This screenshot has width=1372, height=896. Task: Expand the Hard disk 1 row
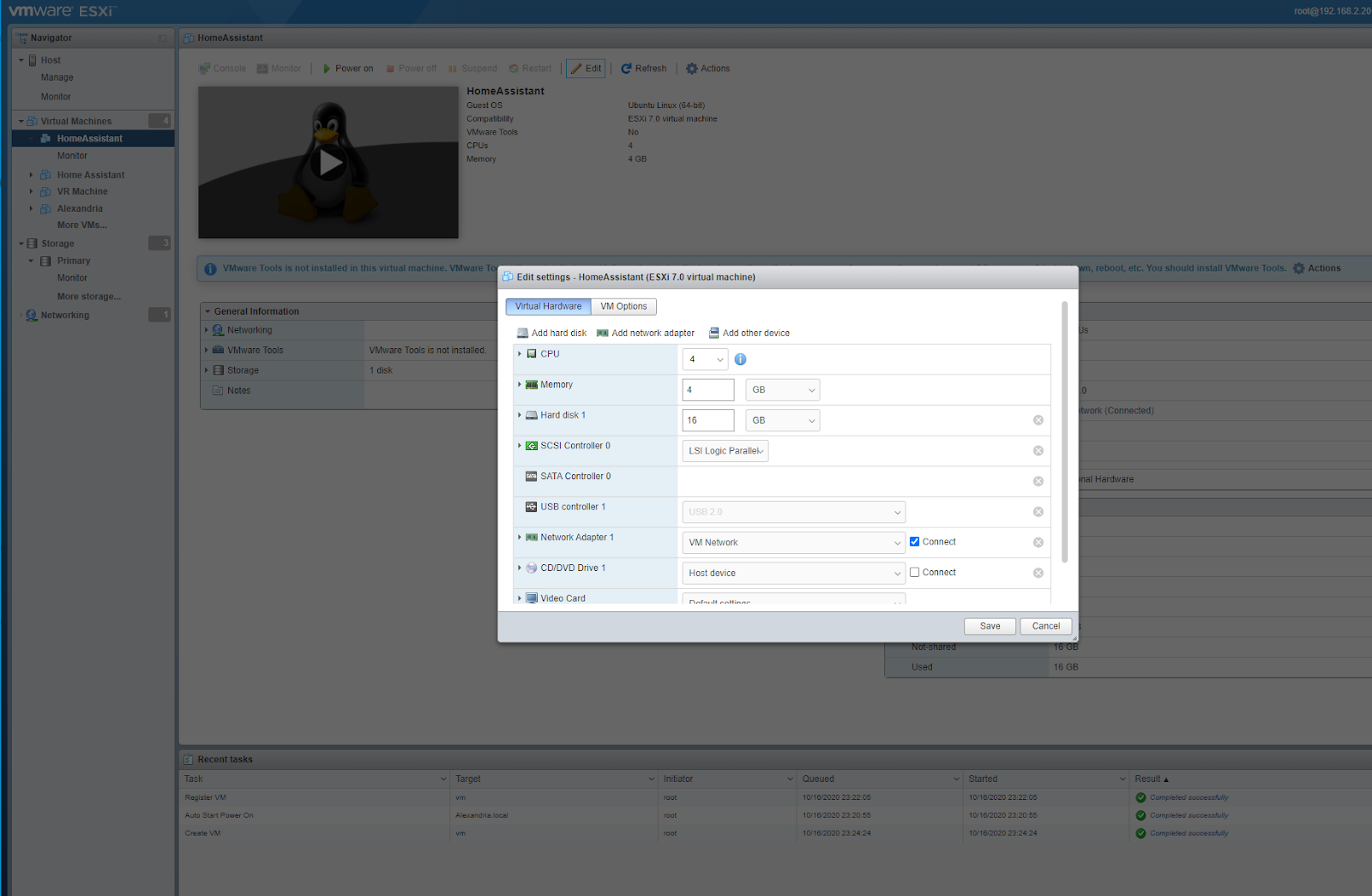click(520, 415)
